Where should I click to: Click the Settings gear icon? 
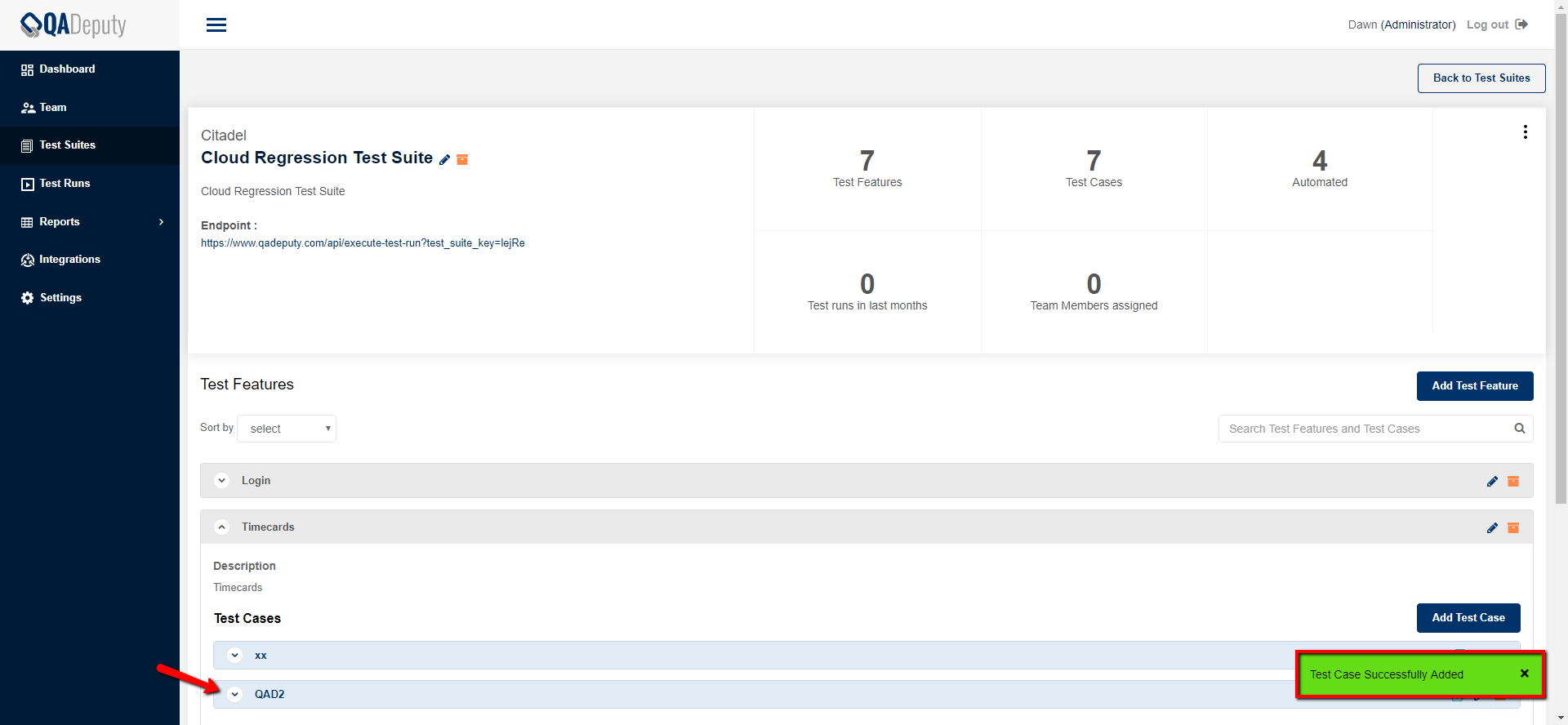click(28, 298)
